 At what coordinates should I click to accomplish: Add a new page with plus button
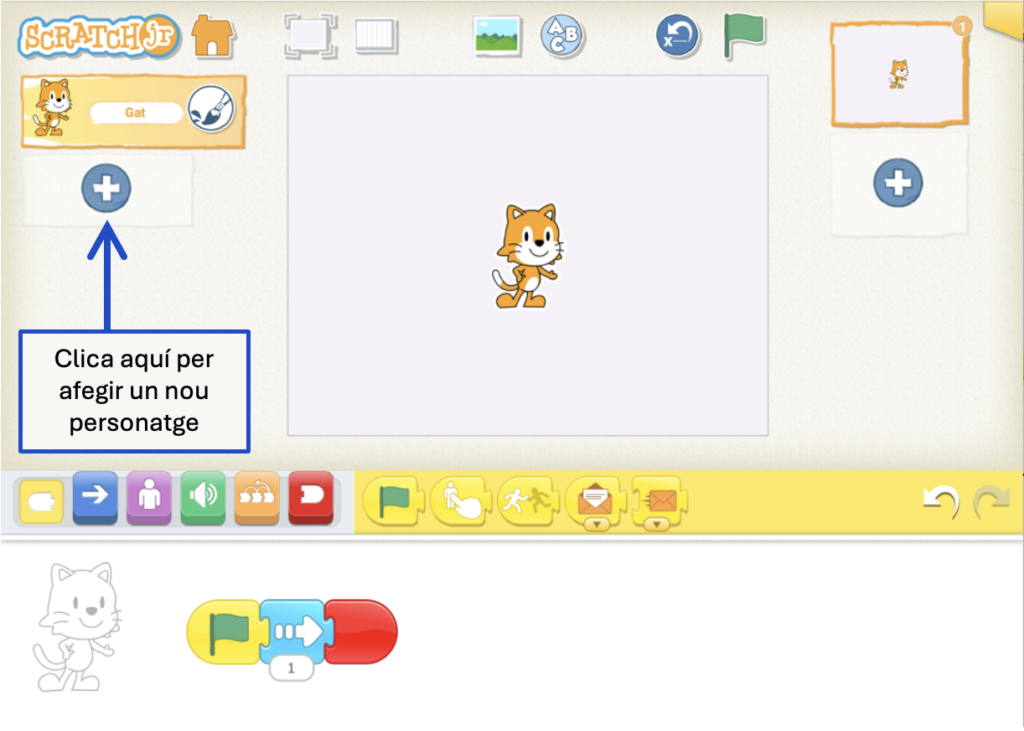(898, 183)
